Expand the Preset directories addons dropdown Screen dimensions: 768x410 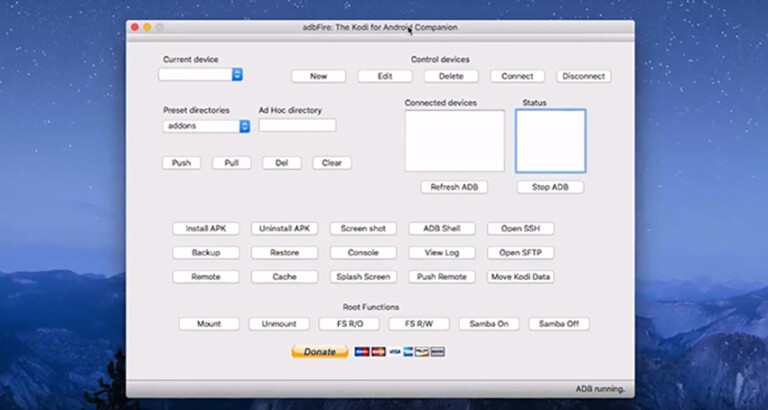click(x=206, y=126)
